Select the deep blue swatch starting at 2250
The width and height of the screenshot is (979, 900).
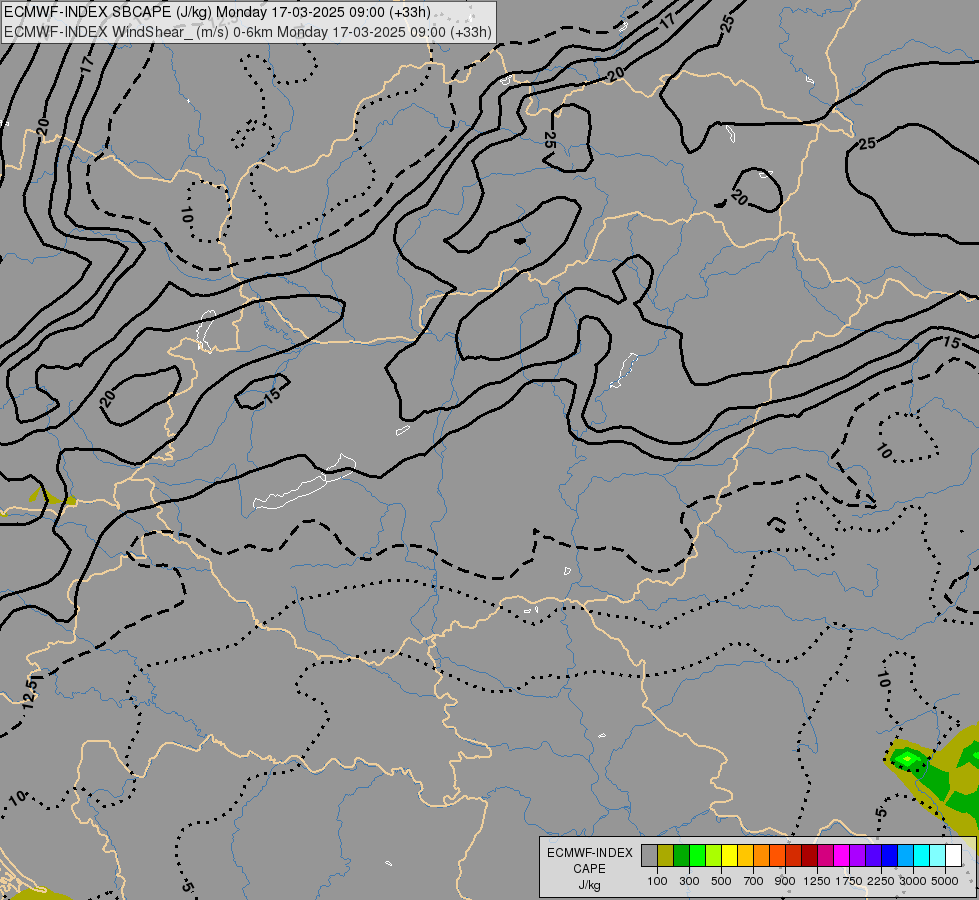pos(890,855)
